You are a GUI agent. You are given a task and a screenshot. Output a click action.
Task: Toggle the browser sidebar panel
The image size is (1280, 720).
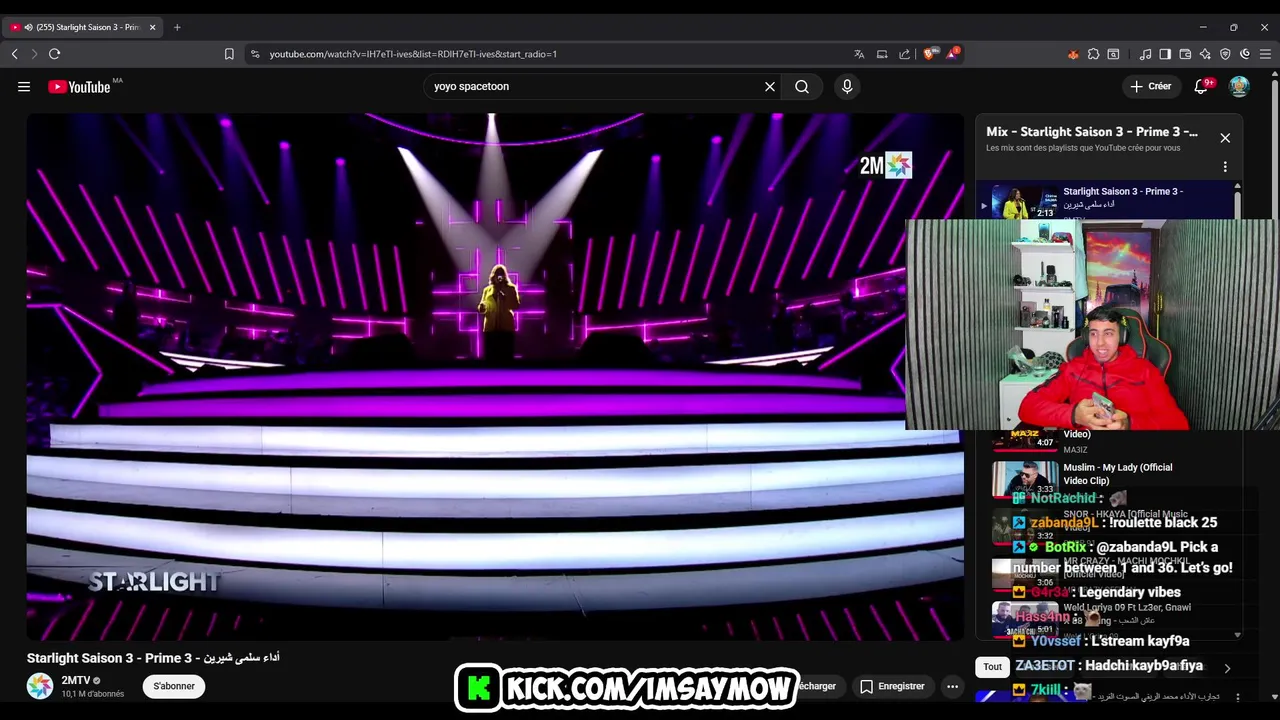tap(1165, 54)
